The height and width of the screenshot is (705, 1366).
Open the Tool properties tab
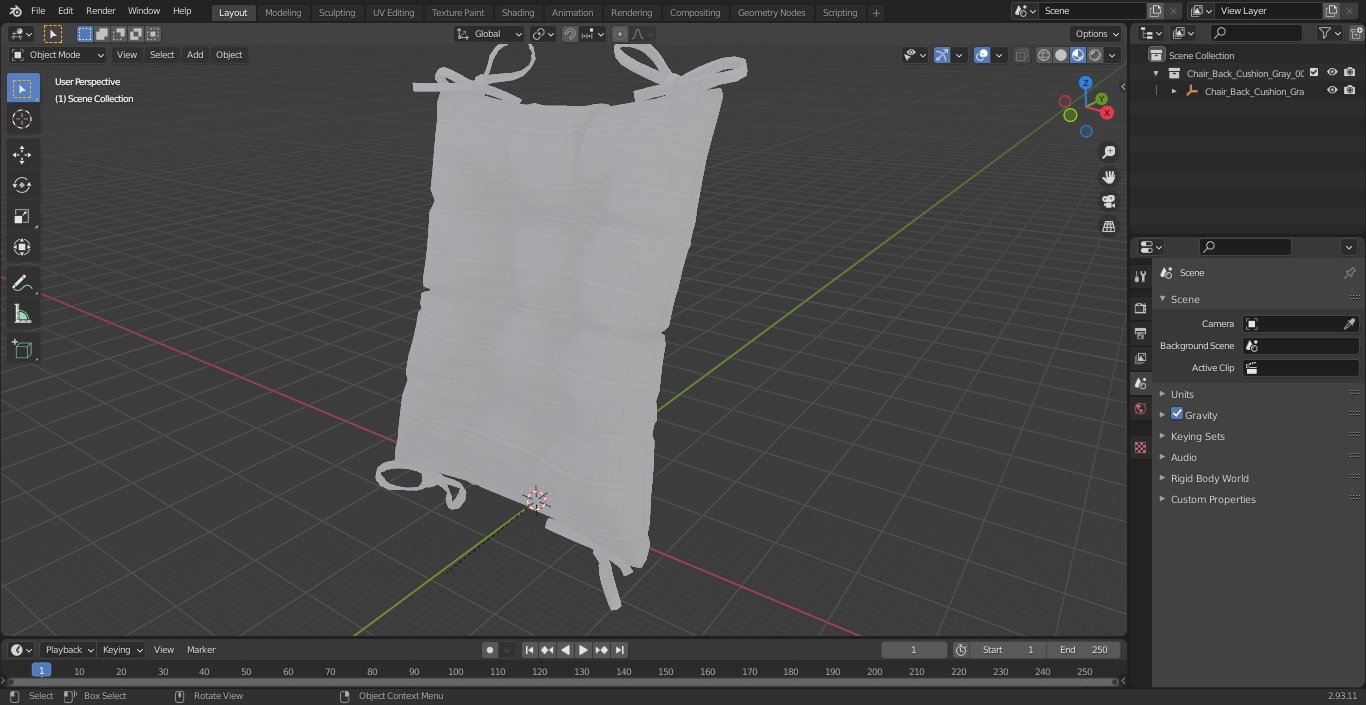pos(1140,276)
